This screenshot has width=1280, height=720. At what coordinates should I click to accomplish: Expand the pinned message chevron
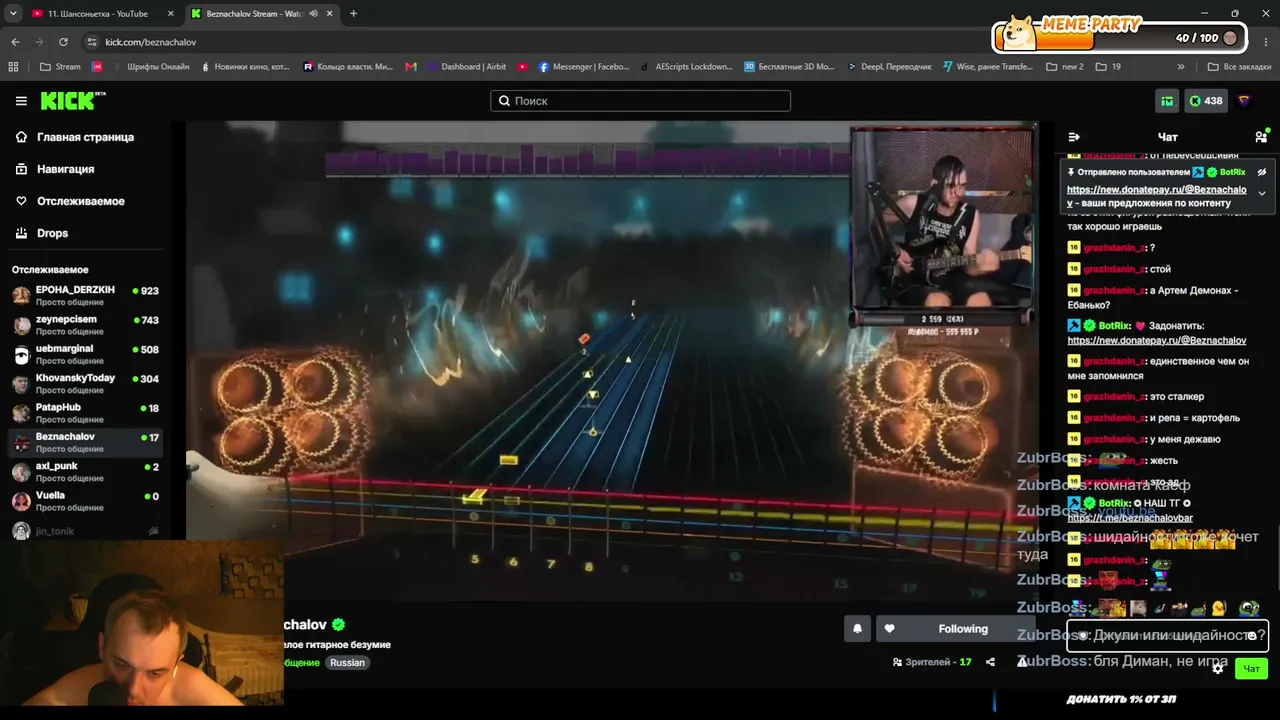(x=1261, y=193)
